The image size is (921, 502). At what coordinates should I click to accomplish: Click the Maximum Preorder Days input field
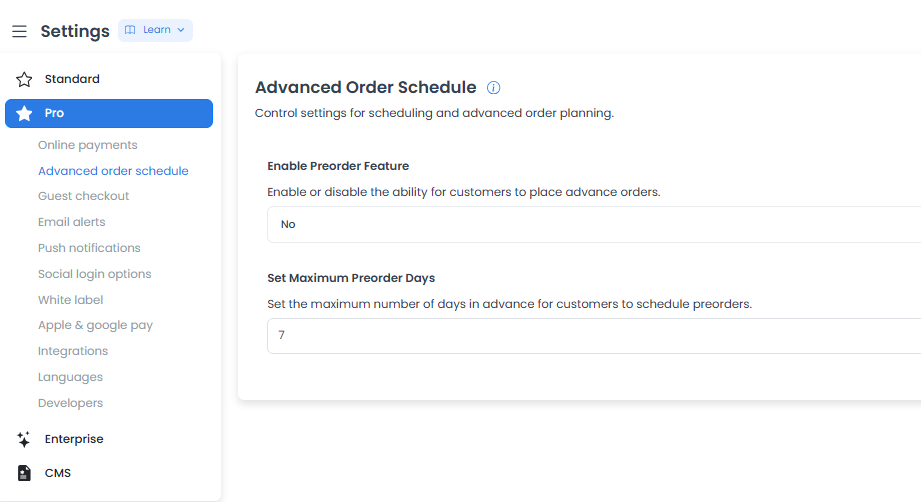click(594, 336)
